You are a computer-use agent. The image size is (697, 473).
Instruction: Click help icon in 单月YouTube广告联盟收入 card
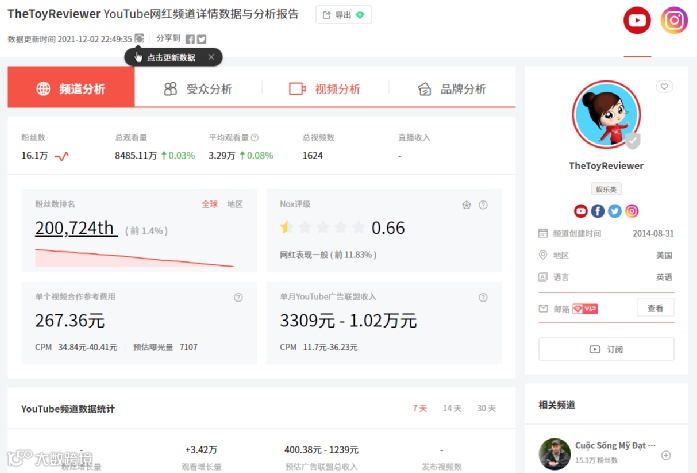tap(483, 297)
